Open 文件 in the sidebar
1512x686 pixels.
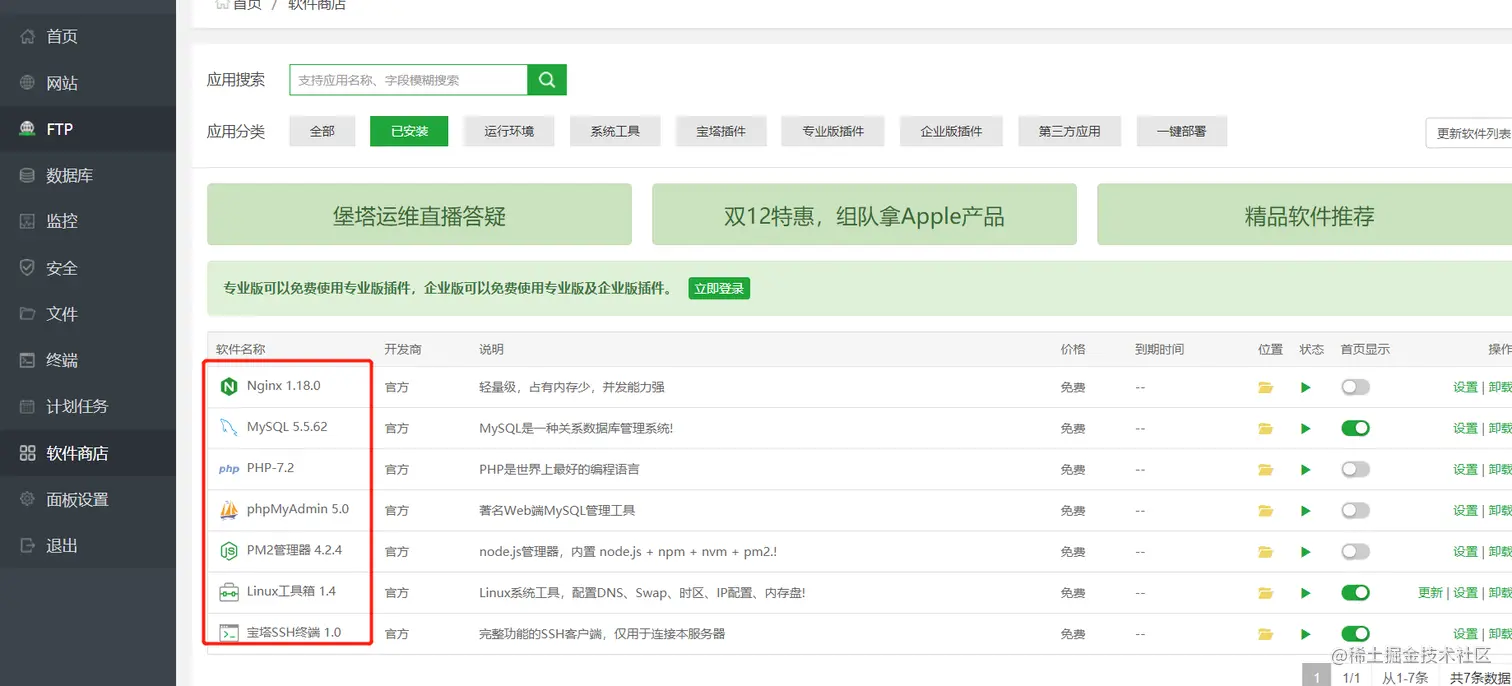(x=88, y=314)
